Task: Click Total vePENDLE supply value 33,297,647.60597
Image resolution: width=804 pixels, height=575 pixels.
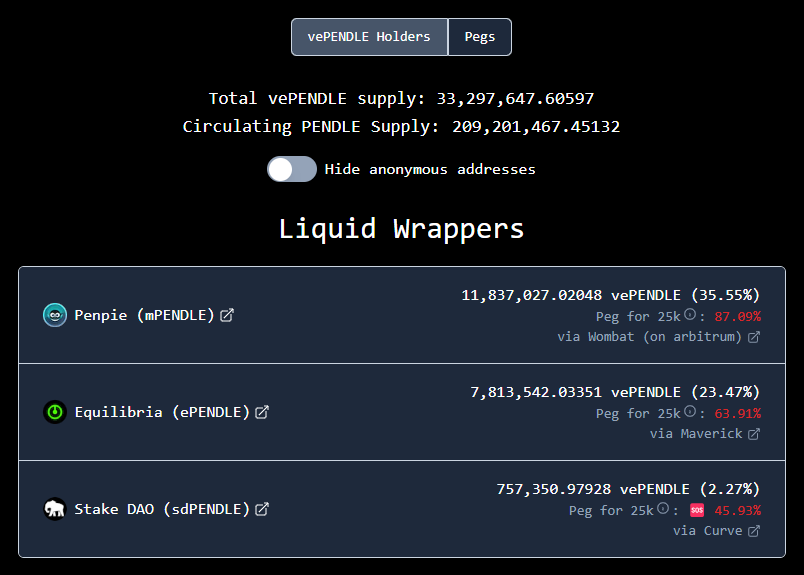Action: point(515,98)
